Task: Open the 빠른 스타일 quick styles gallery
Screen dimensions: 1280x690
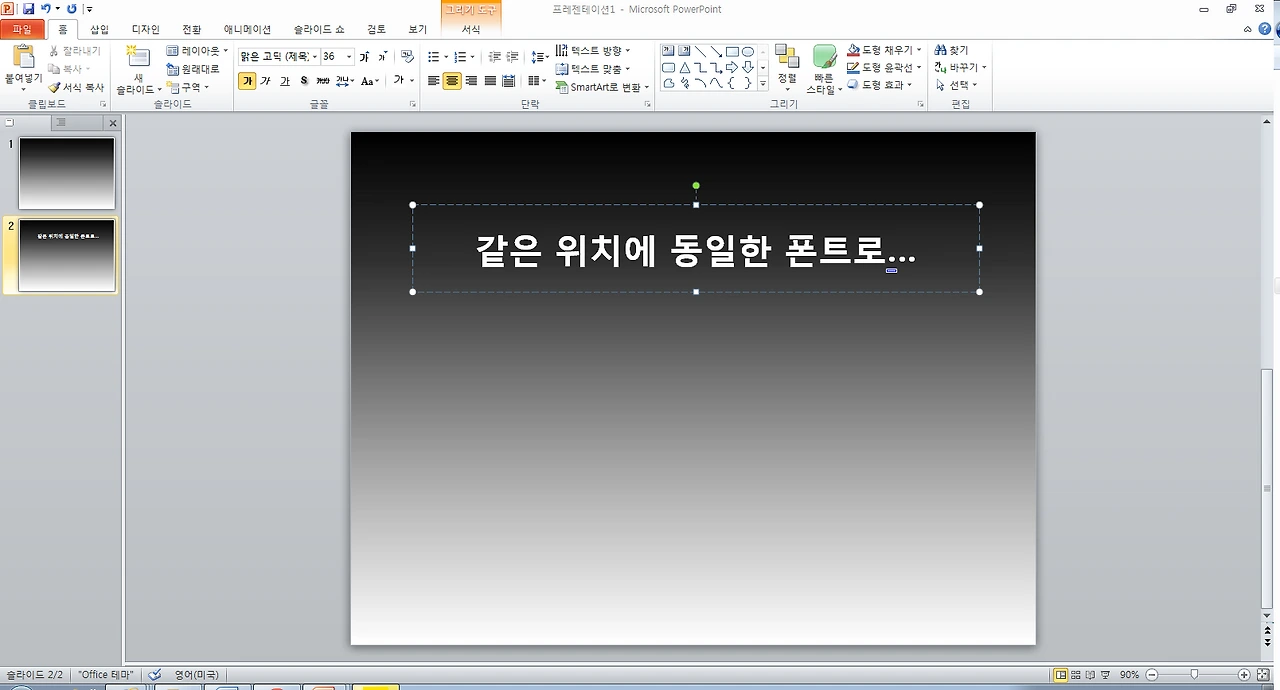Action: tap(822, 67)
